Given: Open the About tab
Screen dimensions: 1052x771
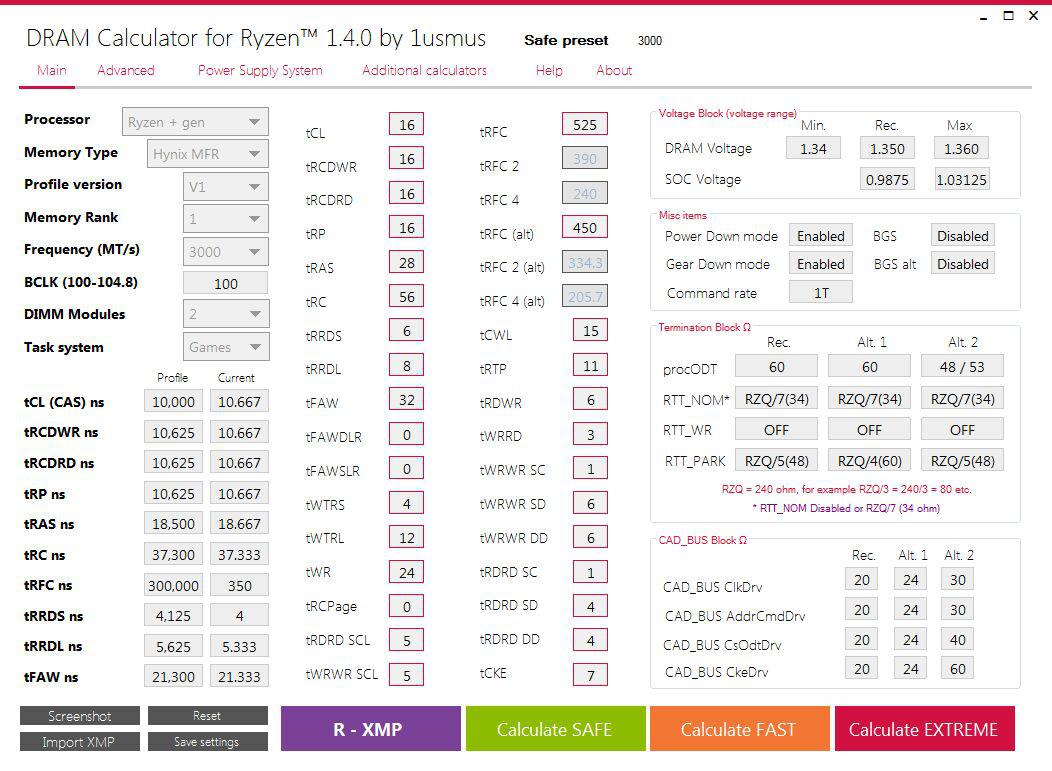Looking at the screenshot, I should pos(614,70).
